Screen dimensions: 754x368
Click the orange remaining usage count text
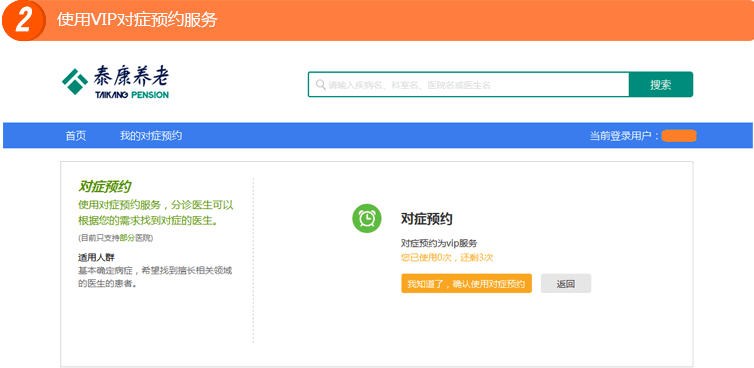pyautogui.click(x=447, y=258)
